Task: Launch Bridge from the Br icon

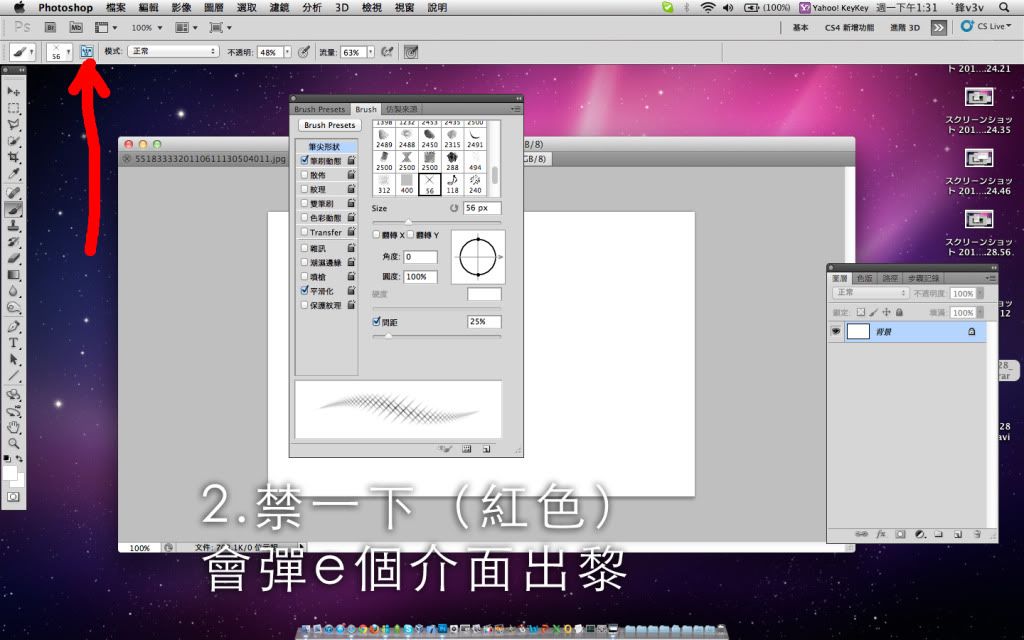Action: pos(53,28)
